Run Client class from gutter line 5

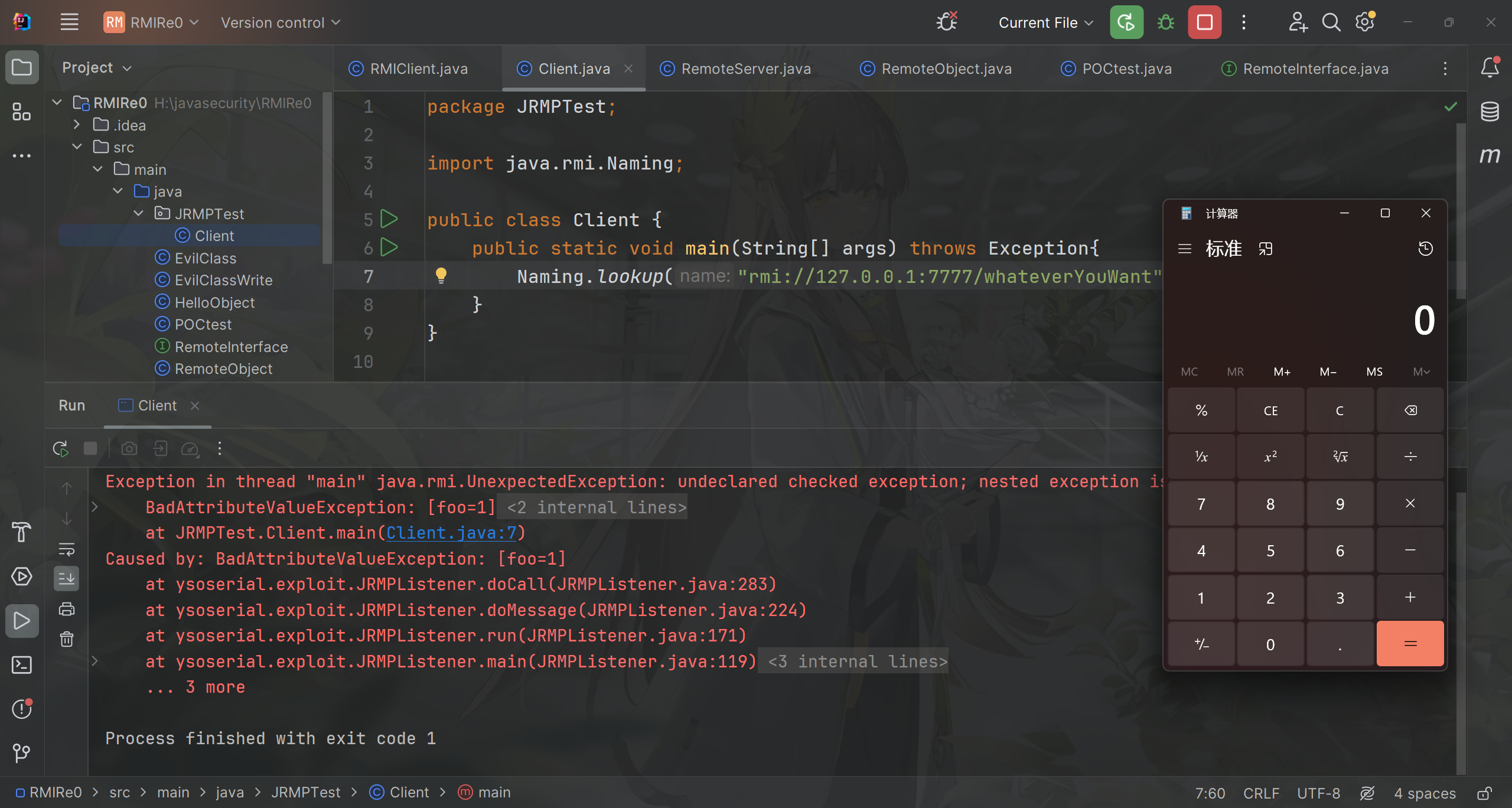click(x=389, y=219)
